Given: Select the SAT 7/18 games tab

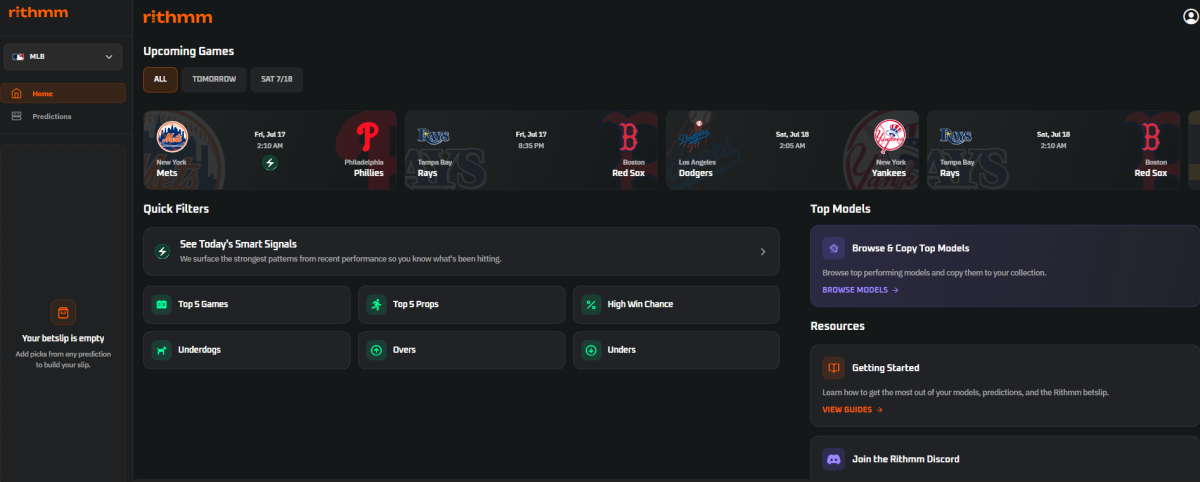Looking at the screenshot, I should 276,80.
